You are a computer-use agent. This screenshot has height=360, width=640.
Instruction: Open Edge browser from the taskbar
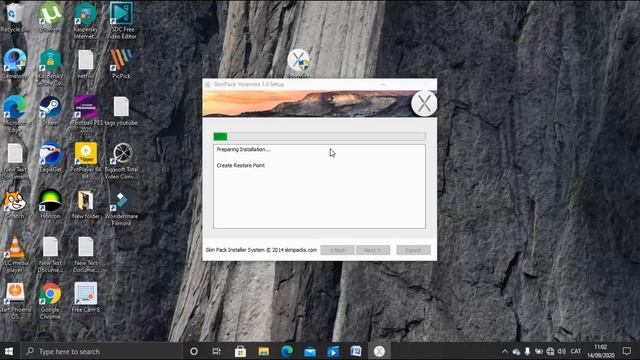tap(287, 351)
